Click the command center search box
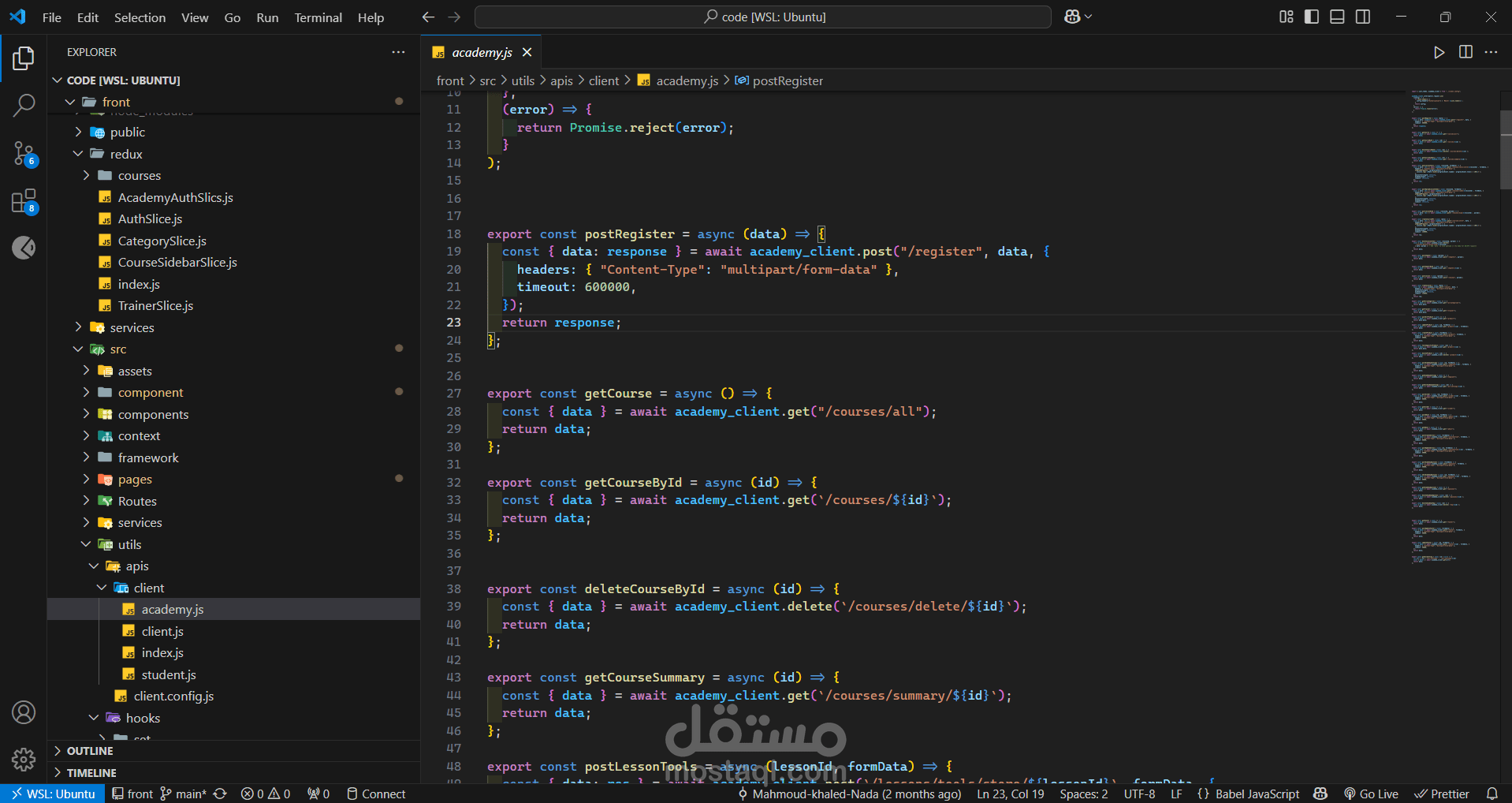 point(763,17)
